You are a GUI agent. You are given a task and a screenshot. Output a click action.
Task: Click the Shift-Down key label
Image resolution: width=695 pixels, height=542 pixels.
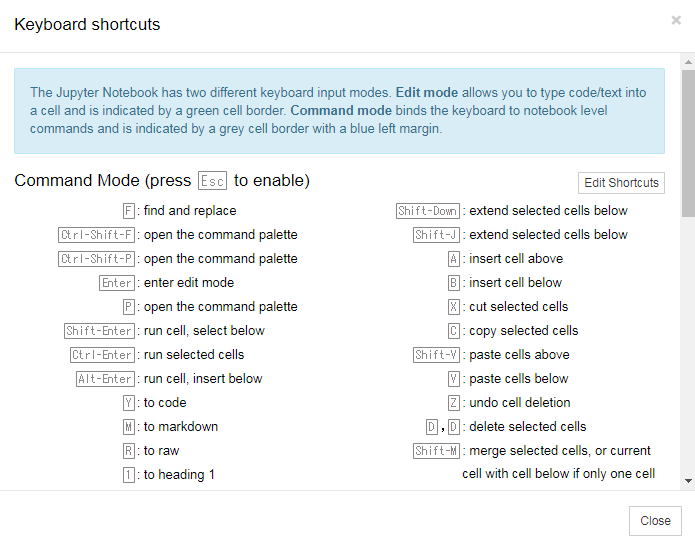[428, 211]
